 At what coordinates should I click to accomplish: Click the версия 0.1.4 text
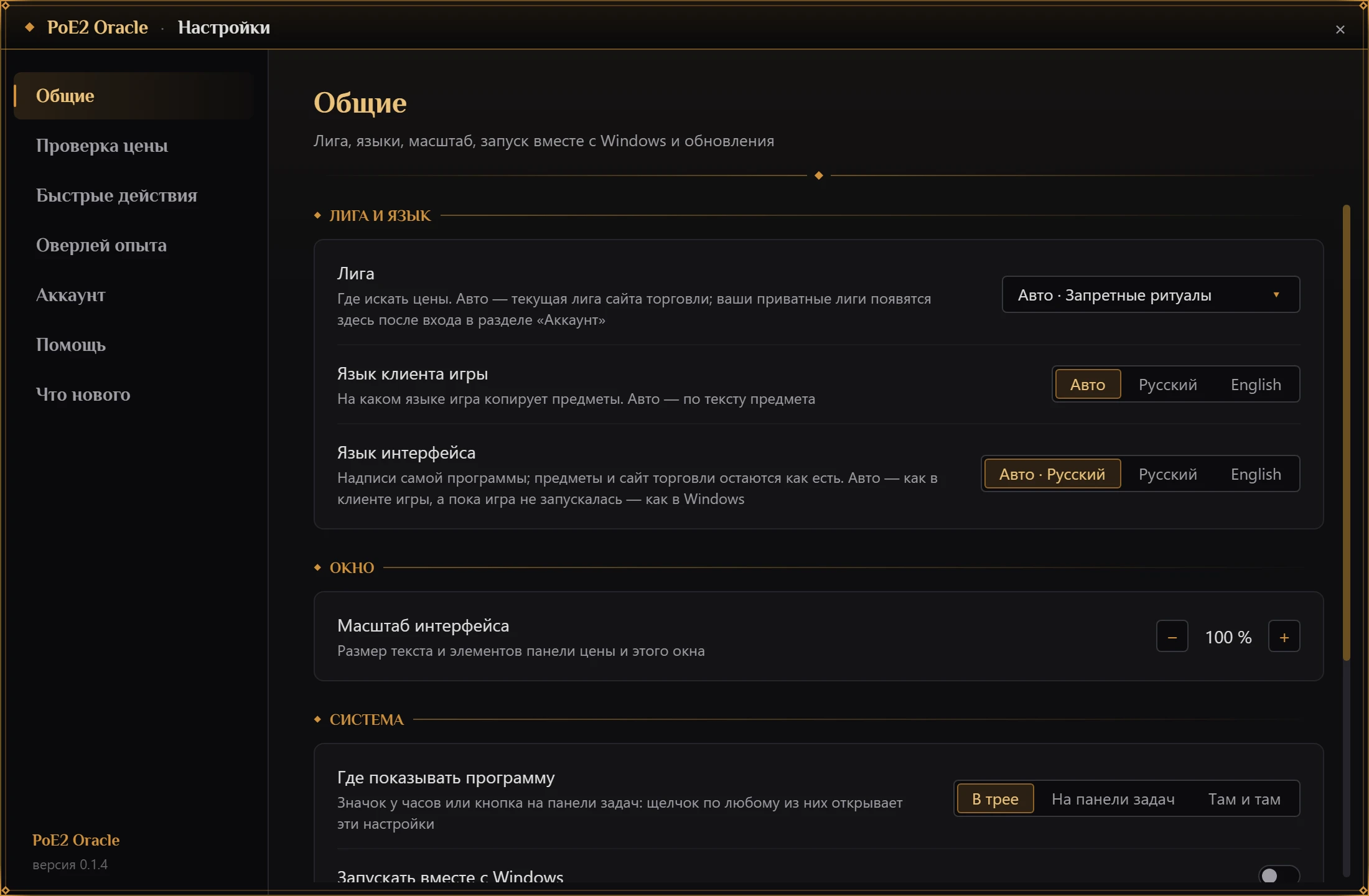point(70,865)
